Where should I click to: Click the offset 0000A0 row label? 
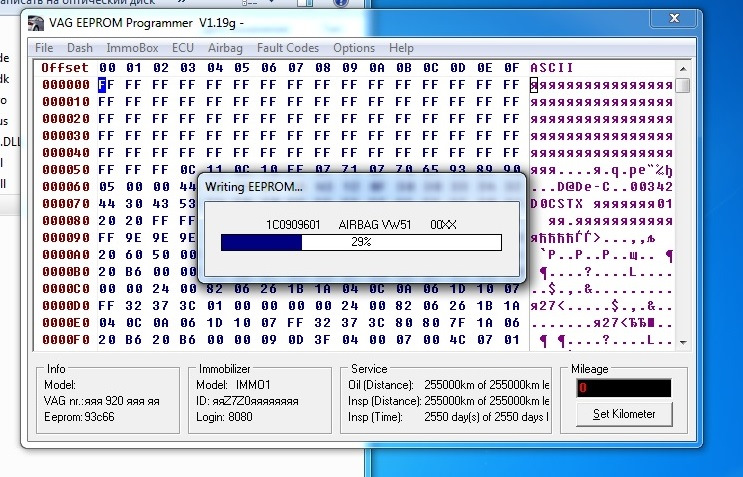[66, 255]
